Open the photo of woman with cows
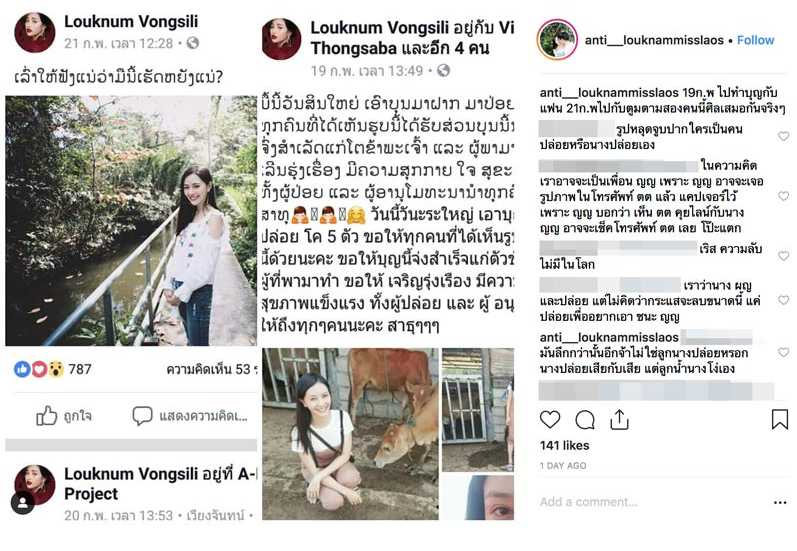This screenshot has height=551, width=797. (x=350, y=434)
